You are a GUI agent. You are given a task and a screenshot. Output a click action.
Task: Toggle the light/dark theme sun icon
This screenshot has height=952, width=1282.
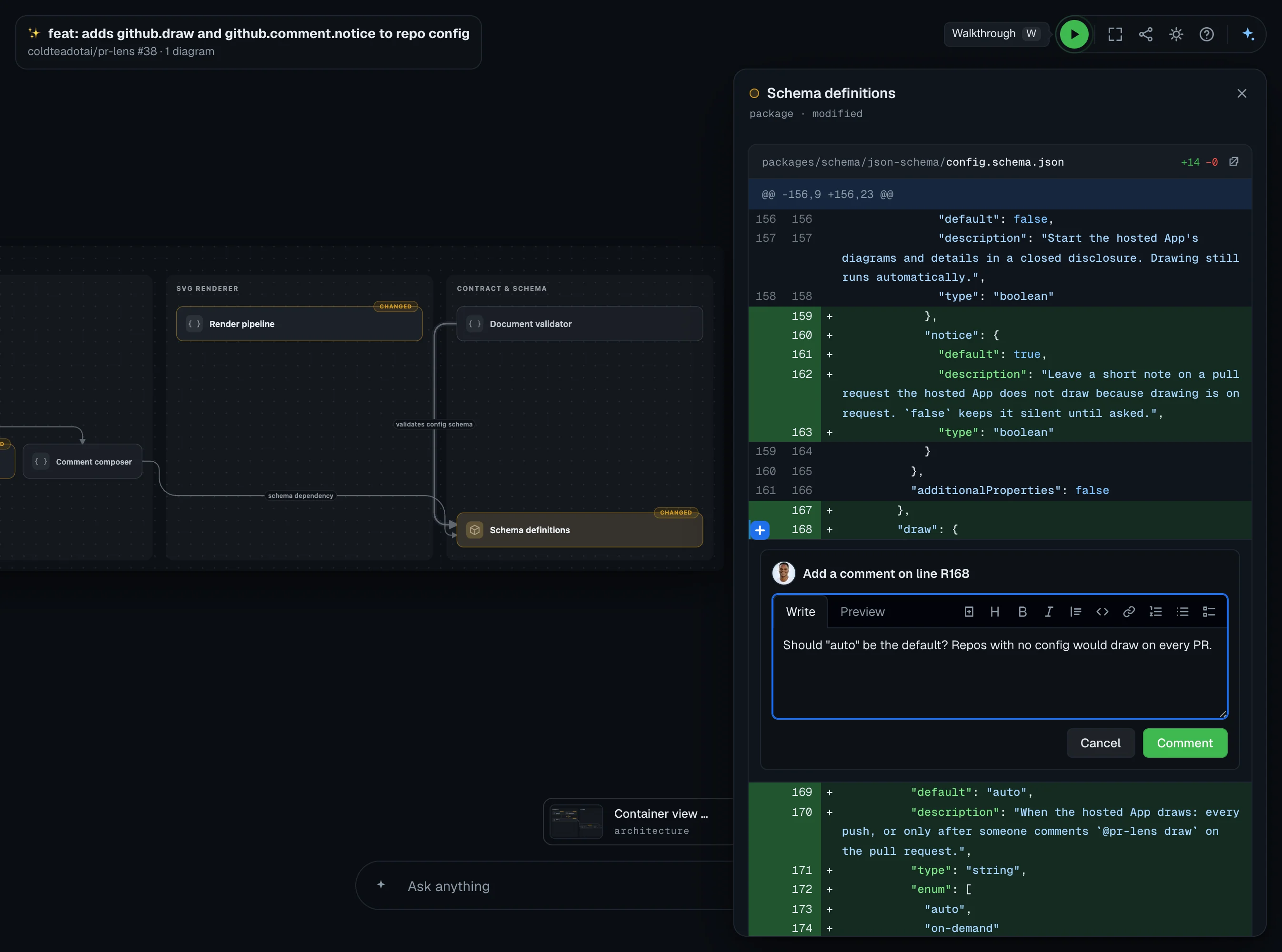(x=1176, y=34)
